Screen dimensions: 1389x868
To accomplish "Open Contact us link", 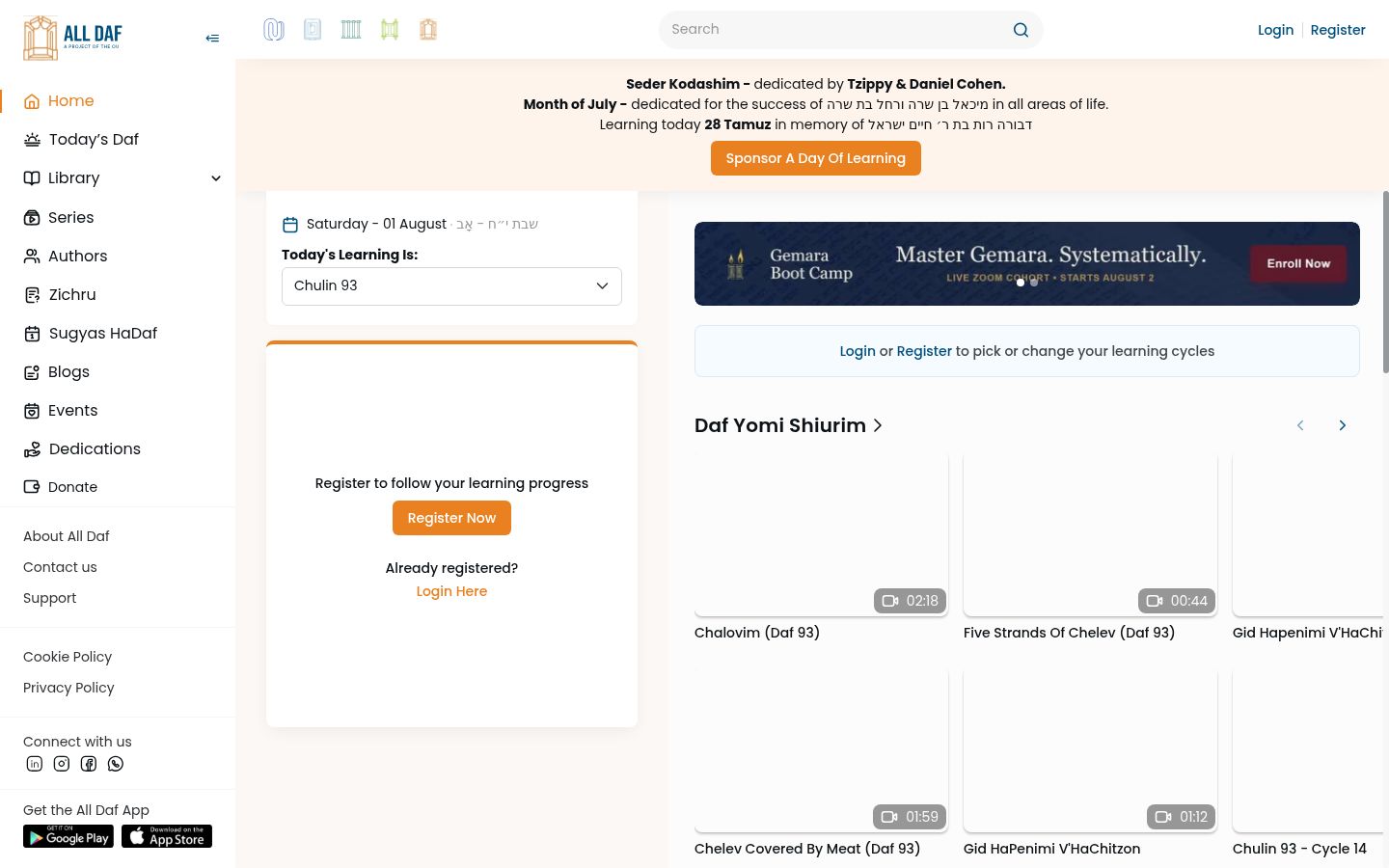I will [60, 567].
